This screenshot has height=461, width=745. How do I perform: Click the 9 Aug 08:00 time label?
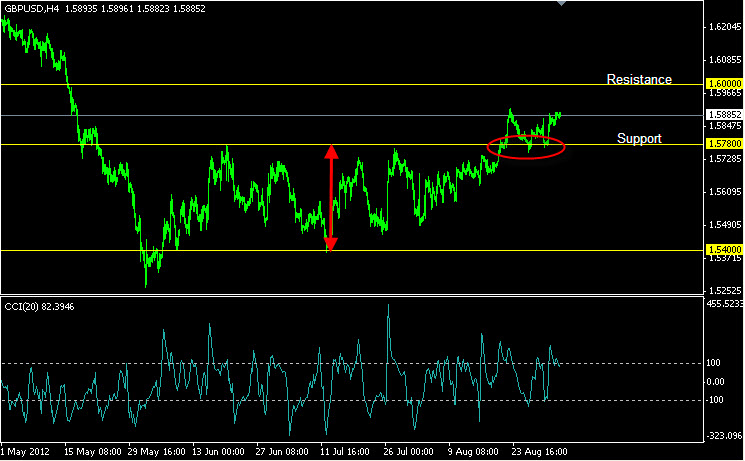click(x=473, y=451)
